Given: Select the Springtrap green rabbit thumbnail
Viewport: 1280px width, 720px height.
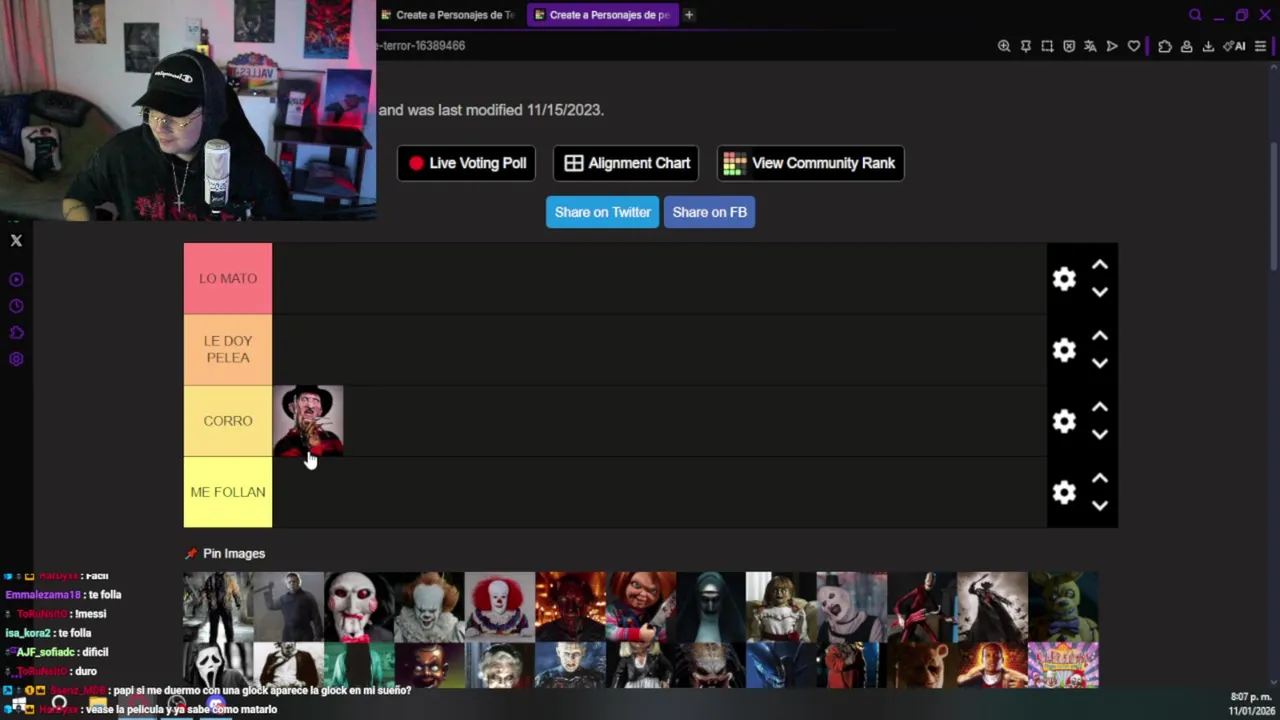Looking at the screenshot, I should [x=1063, y=606].
